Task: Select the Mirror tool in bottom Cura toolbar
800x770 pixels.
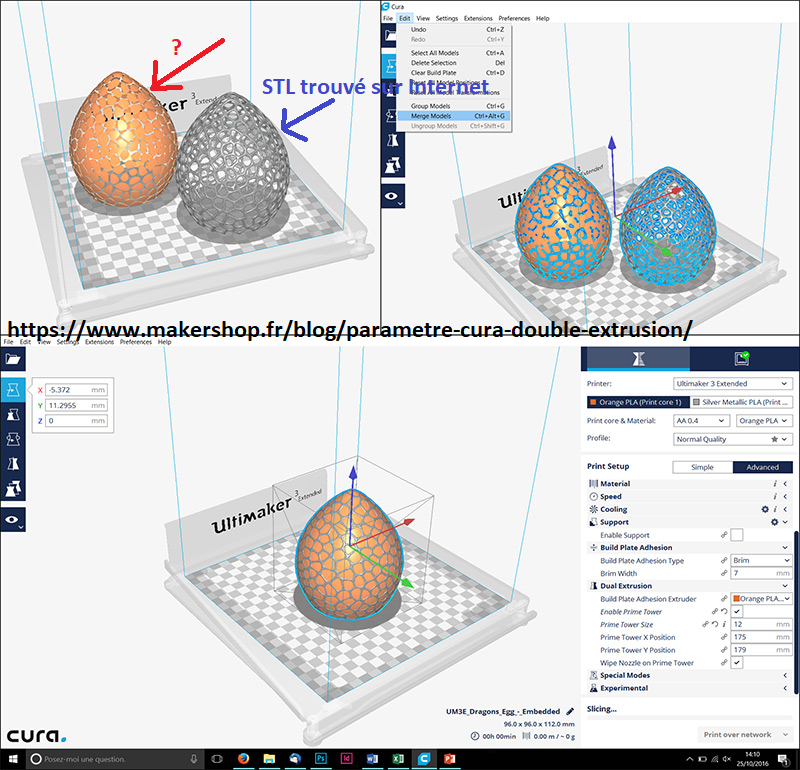Action: click(13, 463)
